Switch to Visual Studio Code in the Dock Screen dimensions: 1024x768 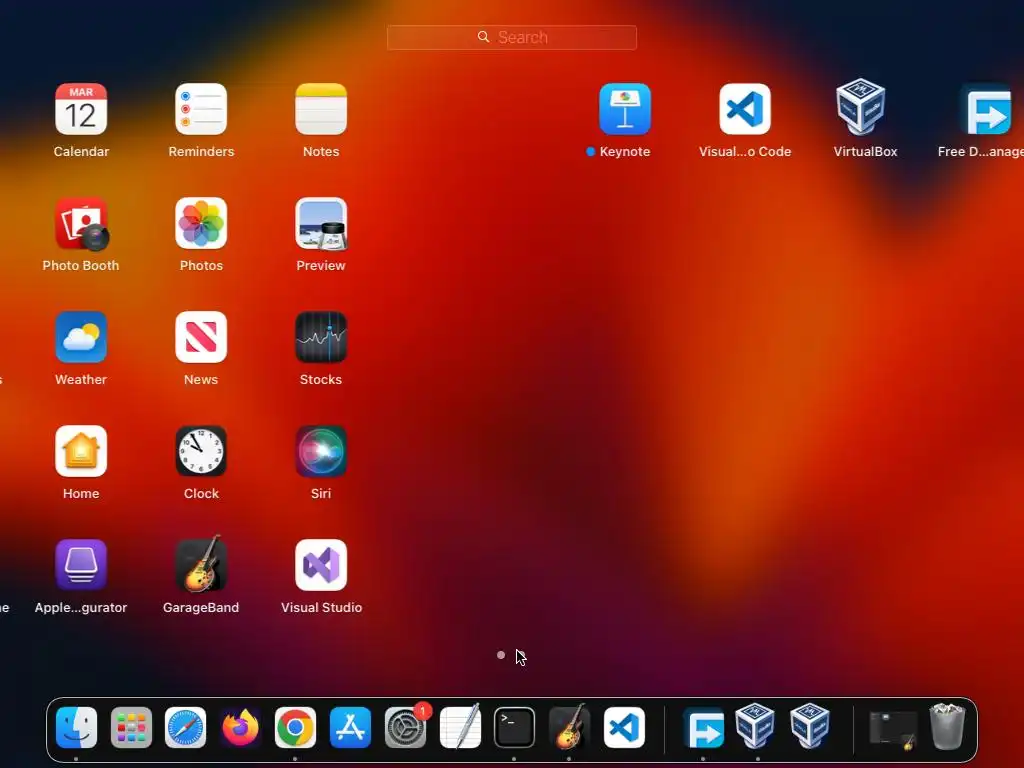pyautogui.click(x=624, y=728)
